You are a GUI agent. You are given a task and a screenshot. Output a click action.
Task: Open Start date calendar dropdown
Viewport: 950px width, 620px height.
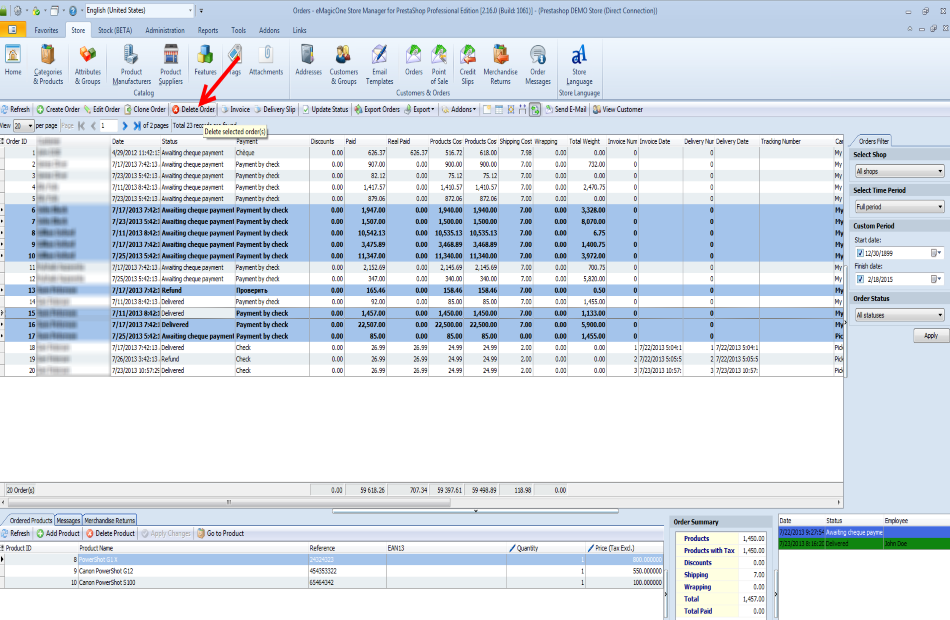(937, 253)
